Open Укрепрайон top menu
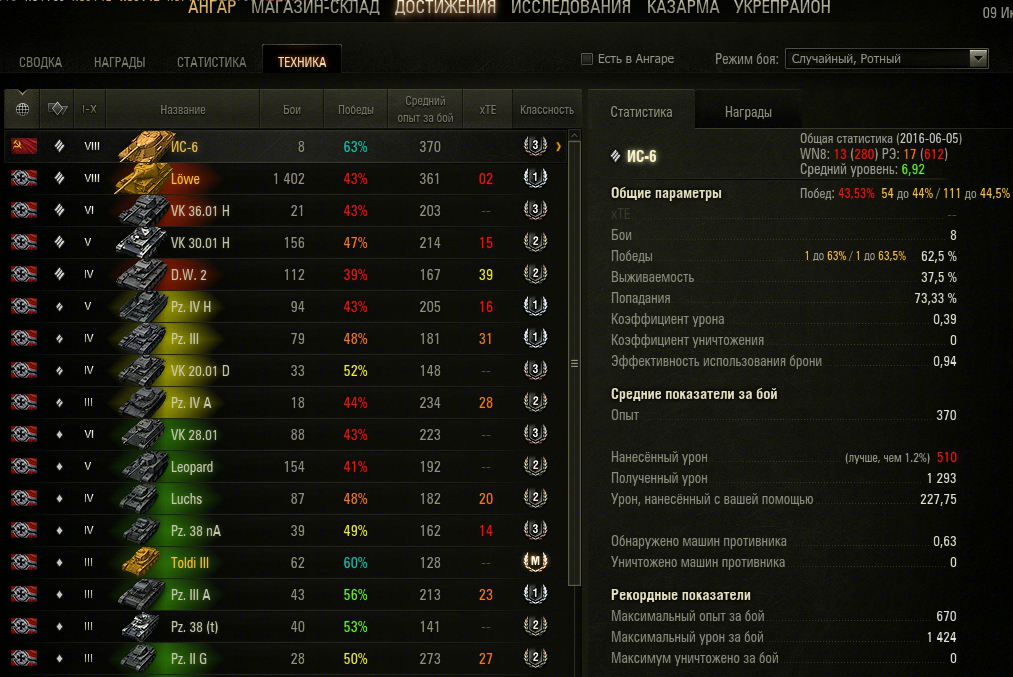Viewport: 1013px width, 677px height. (x=782, y=8)
